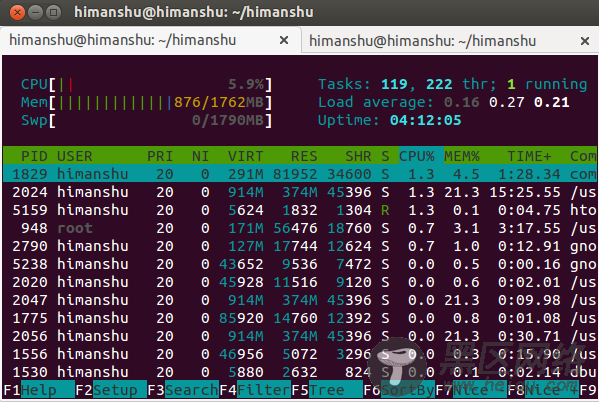Click the 876/1762MB memory value
The height and width of the screenshot is (402, 599).
click(x=219, y=102)
